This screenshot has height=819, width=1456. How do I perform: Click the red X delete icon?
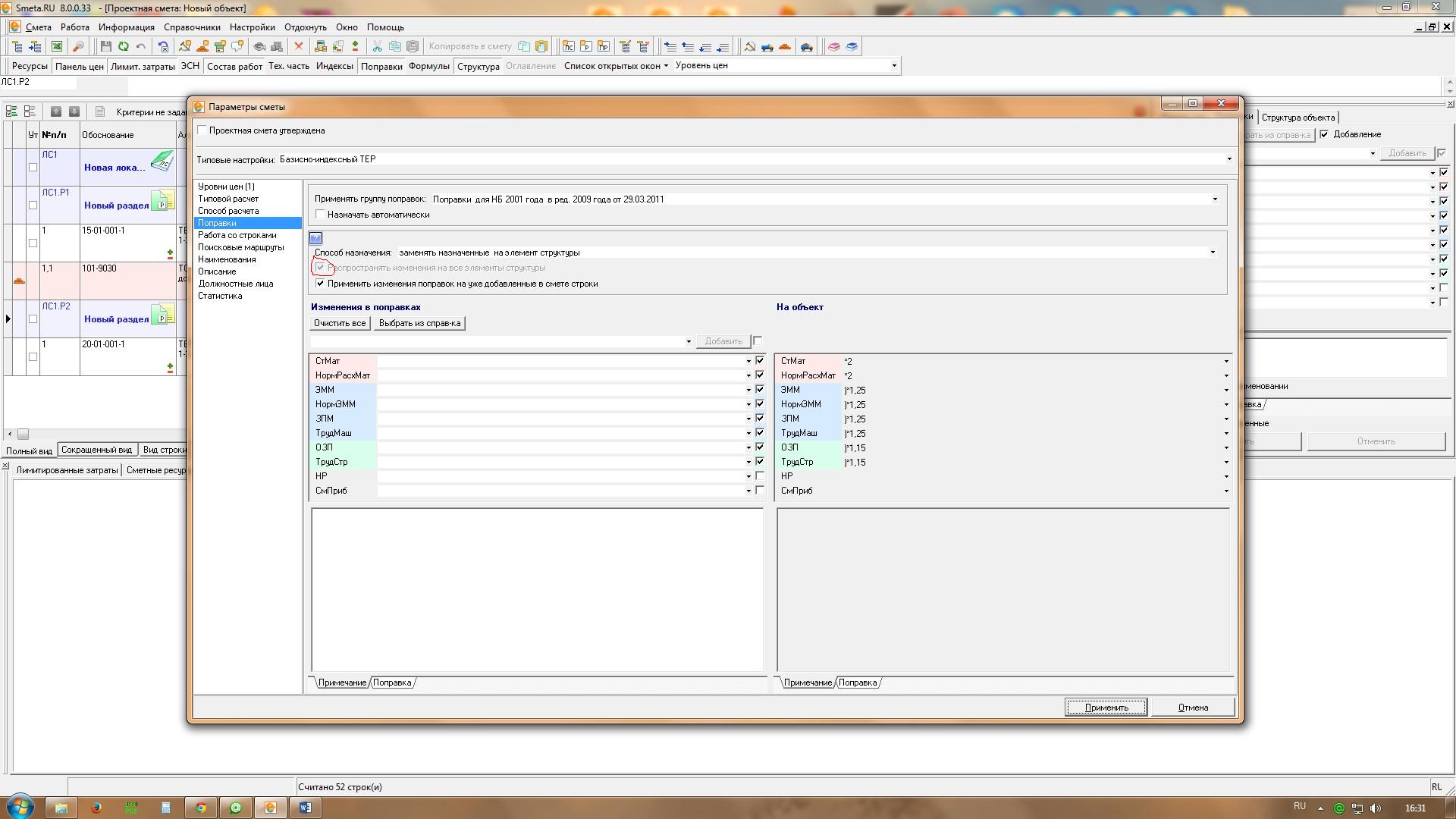[x=298, y=46]
